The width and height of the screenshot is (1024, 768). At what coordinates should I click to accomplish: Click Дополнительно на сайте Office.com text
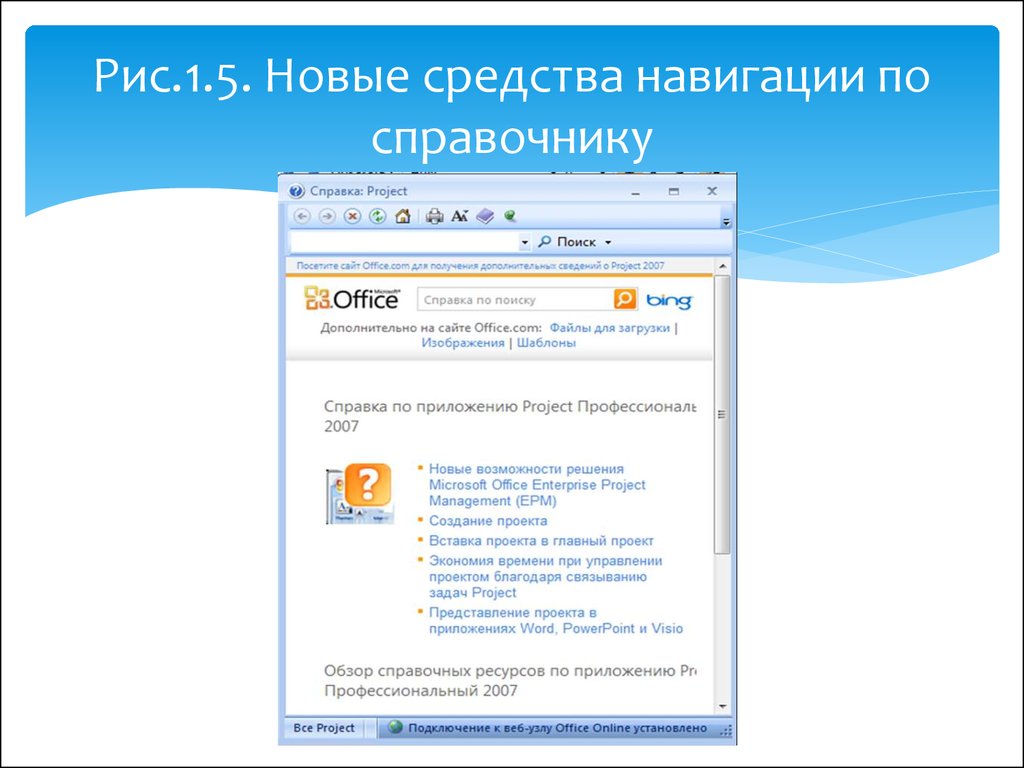click(431, 328)
